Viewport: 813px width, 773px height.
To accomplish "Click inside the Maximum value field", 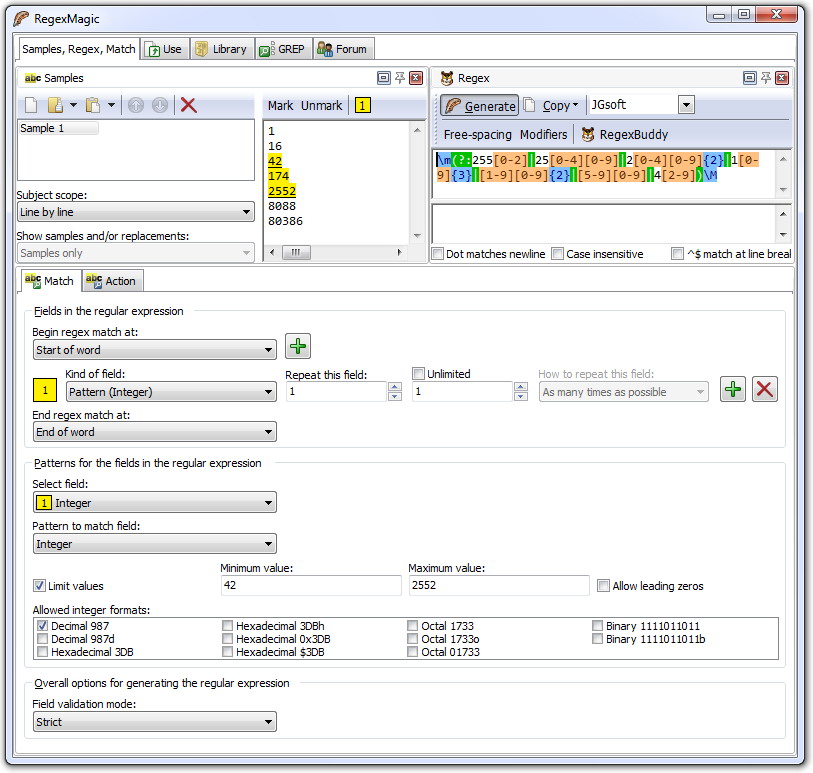I will (495, 585).
